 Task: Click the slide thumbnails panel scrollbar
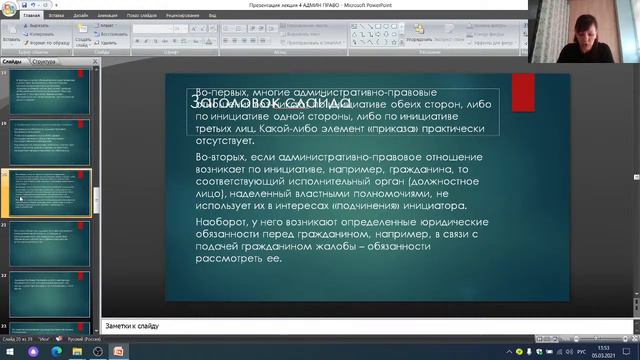point(96,200)
